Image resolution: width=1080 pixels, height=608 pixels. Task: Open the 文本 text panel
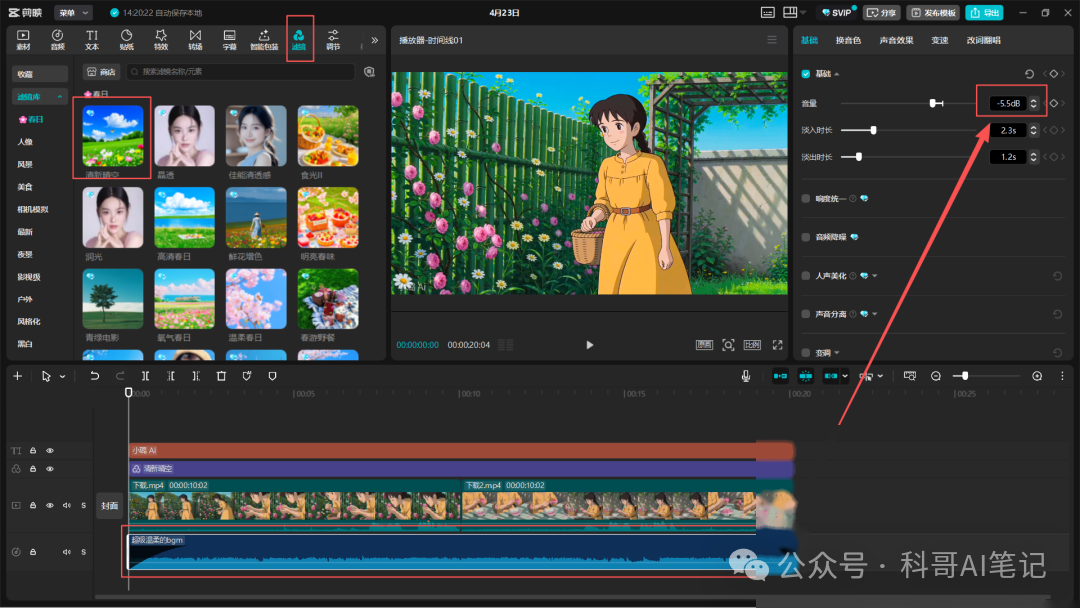(92, 40)
